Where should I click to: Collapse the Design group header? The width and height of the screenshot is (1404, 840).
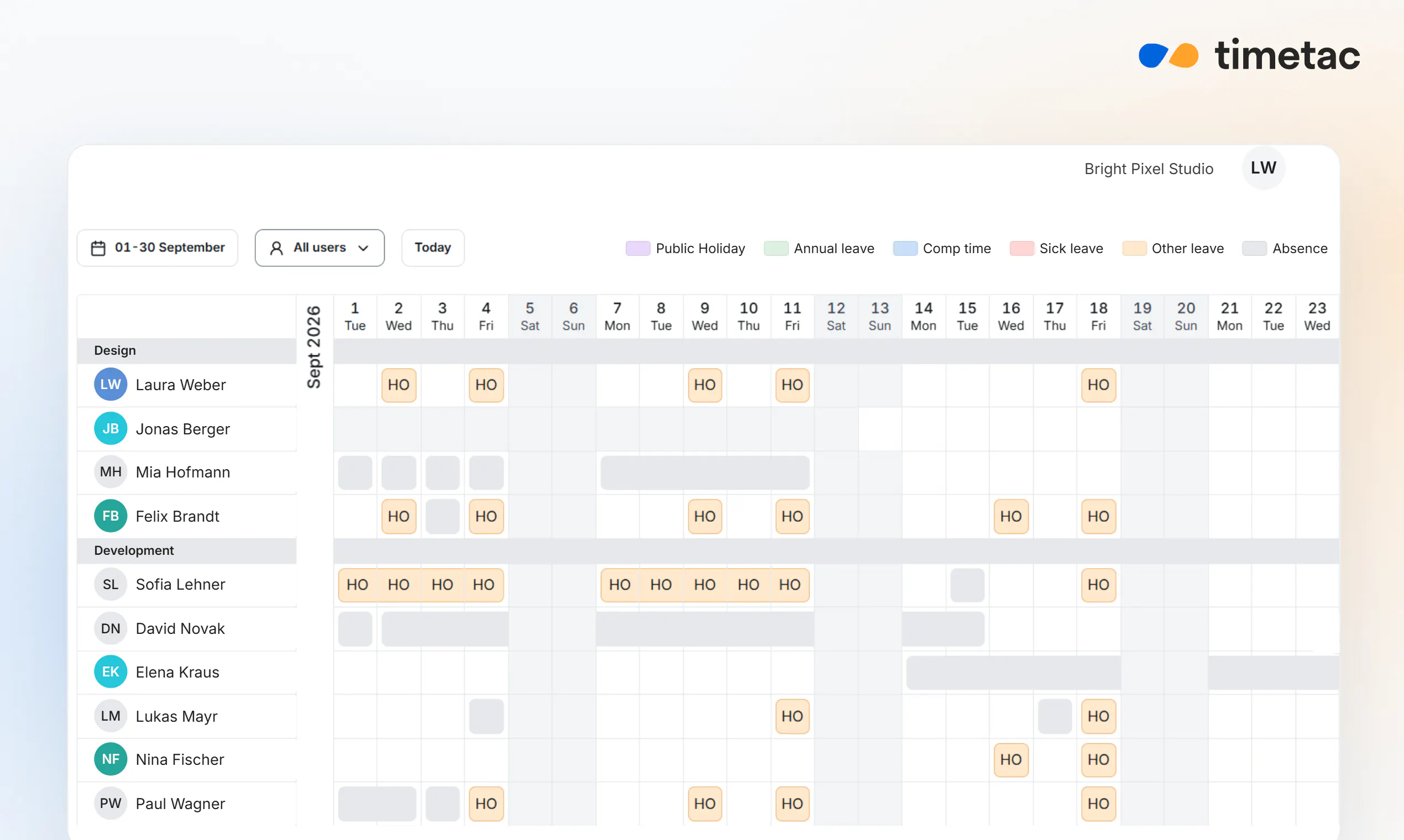187,350
